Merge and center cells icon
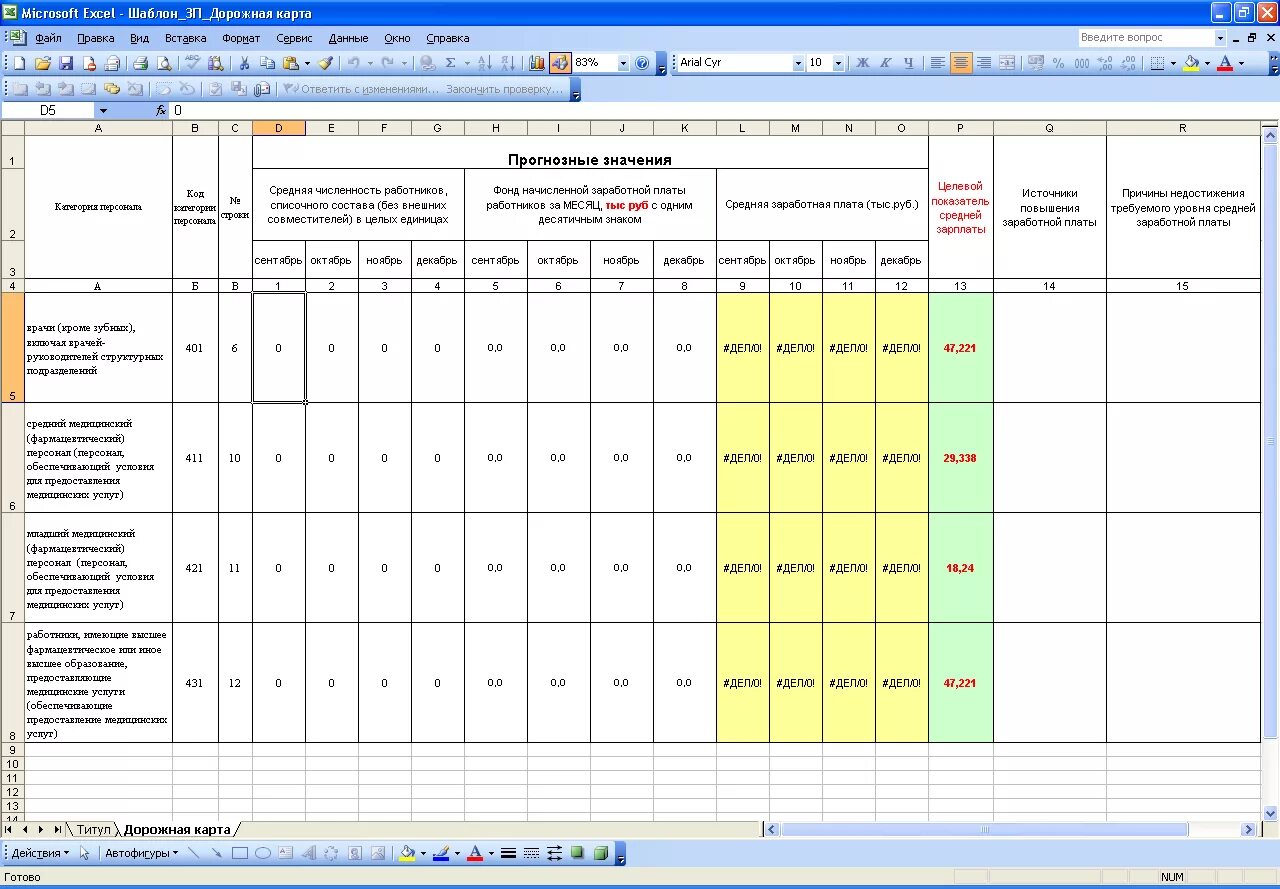The height and width of the screenshot is (889, 1280). click(x=1007, y=63)
